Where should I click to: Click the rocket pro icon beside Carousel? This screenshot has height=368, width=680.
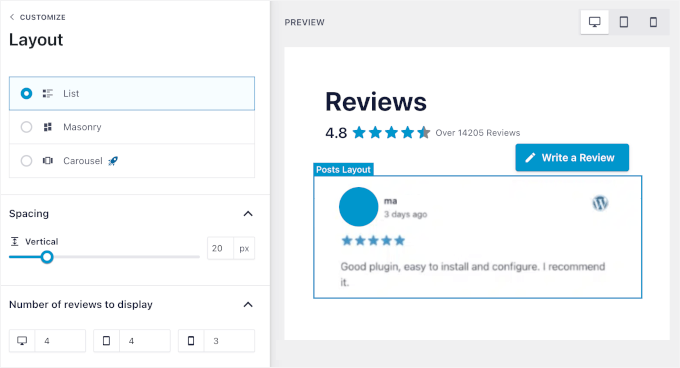(113, 161)
